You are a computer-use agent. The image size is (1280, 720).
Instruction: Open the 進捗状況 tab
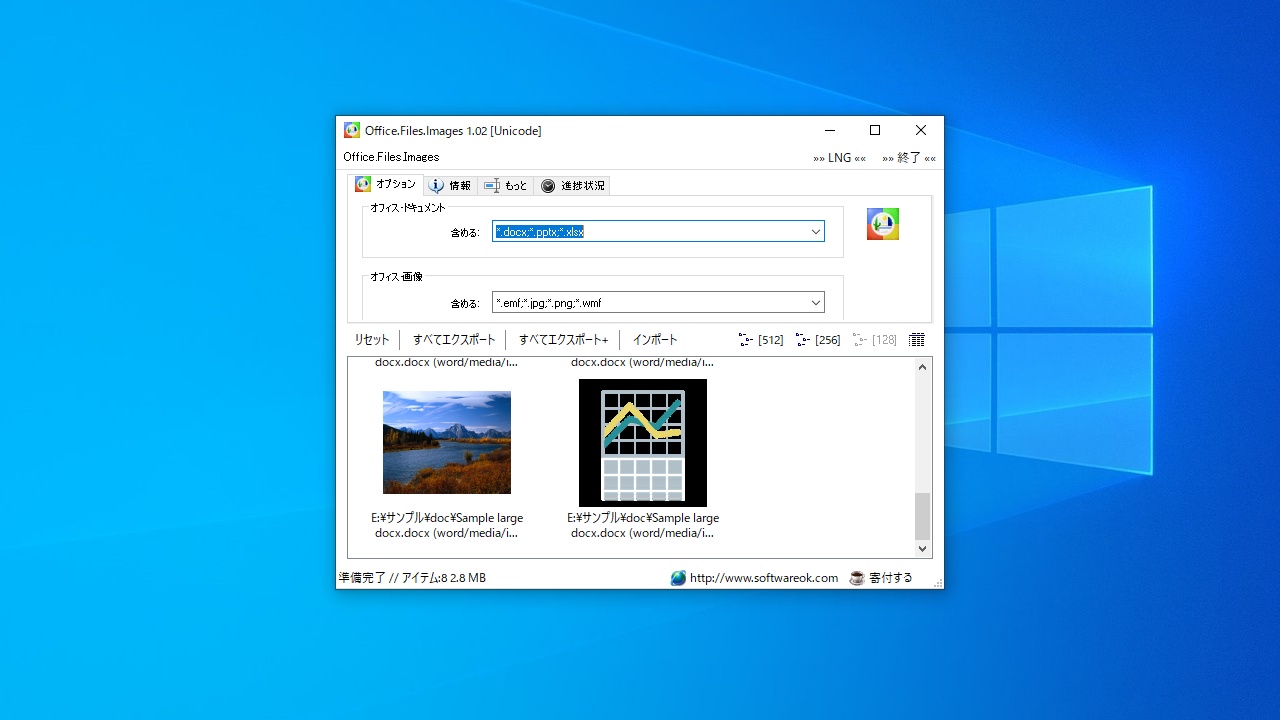tap(572, 186)
